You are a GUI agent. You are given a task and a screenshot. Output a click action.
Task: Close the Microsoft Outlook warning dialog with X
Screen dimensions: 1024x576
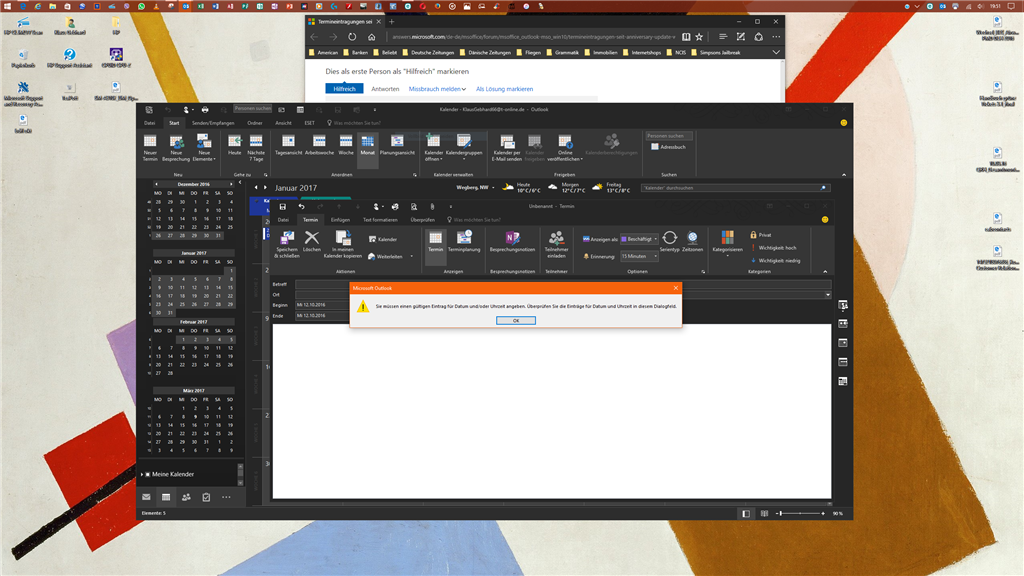675,288
